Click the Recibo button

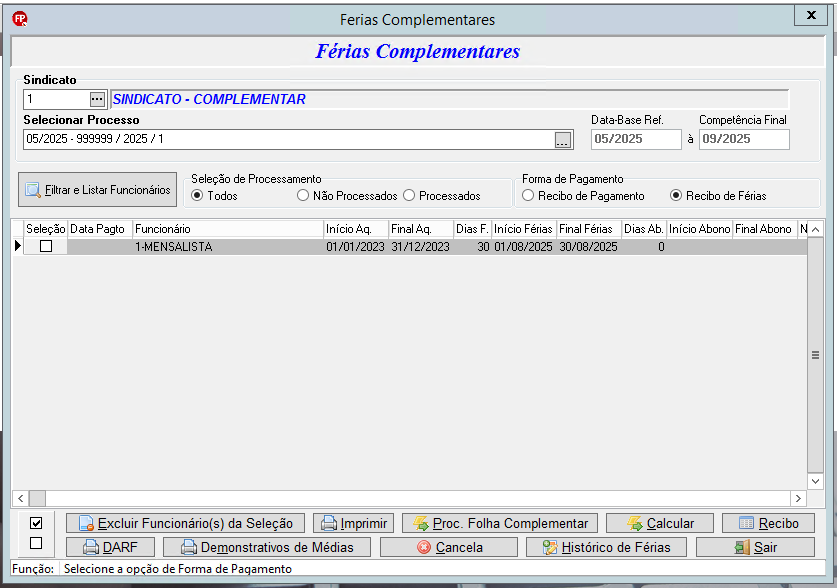tap(769, 523)
